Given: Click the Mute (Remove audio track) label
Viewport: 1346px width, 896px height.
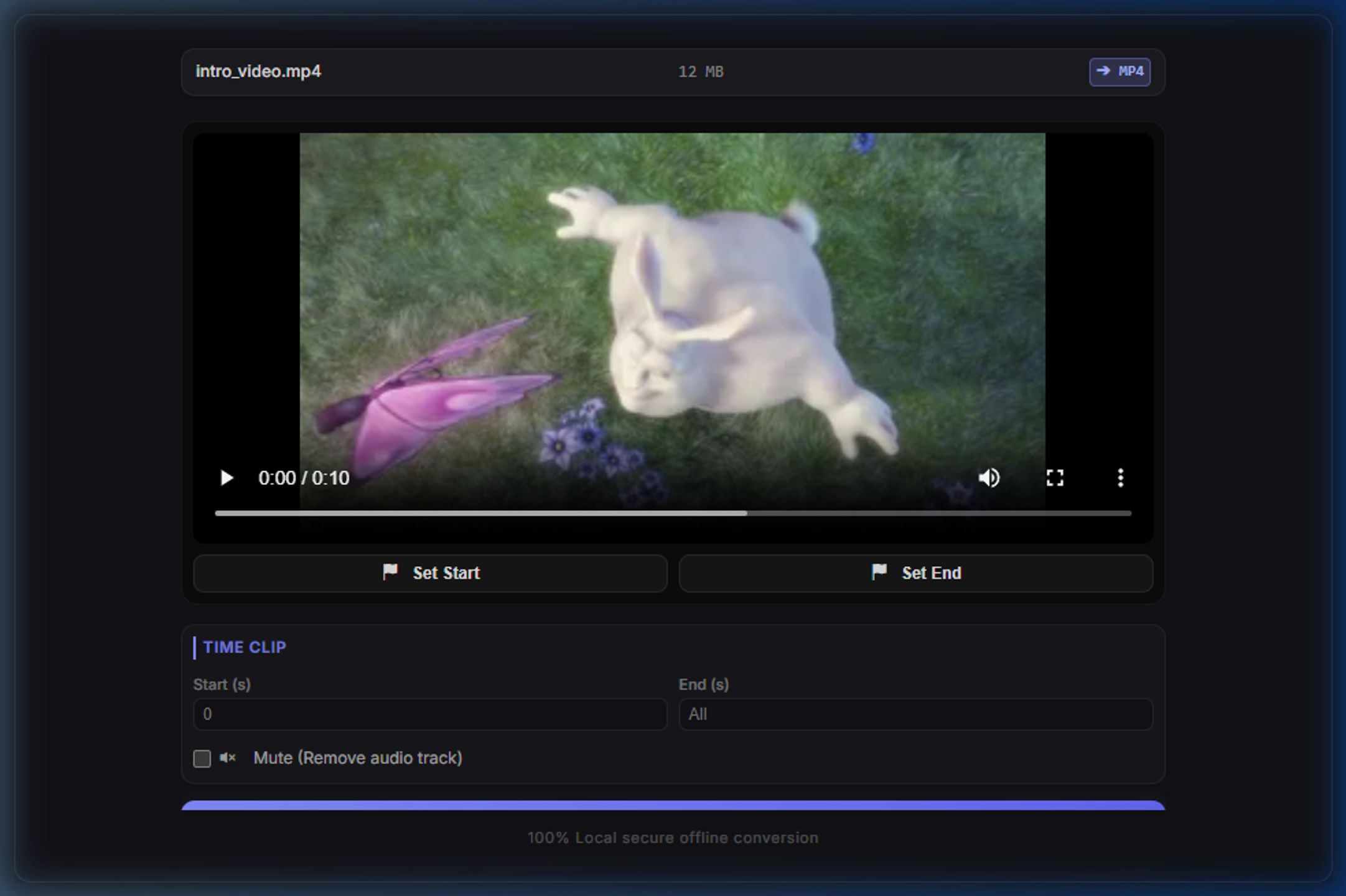Looking at the screenshot, I should click(358, 758).
